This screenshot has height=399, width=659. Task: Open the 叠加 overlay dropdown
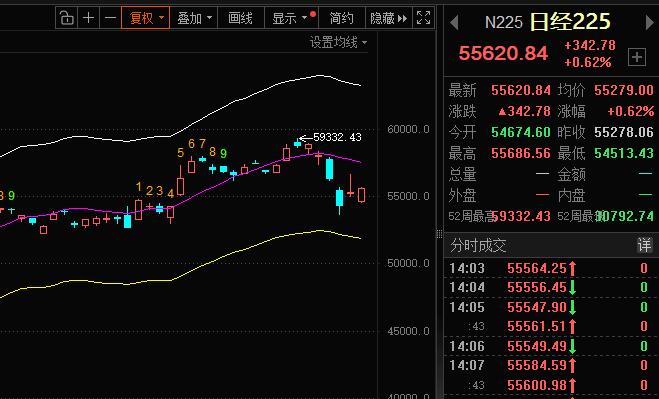(194, 18)
